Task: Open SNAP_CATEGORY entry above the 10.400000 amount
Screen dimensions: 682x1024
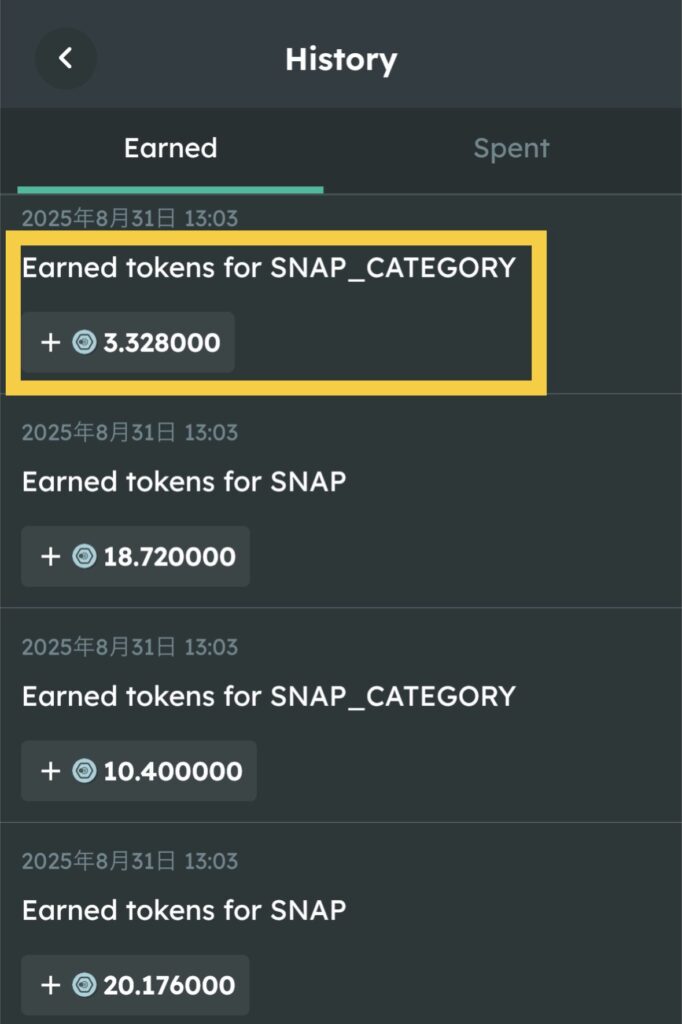Action: (268, 696)
